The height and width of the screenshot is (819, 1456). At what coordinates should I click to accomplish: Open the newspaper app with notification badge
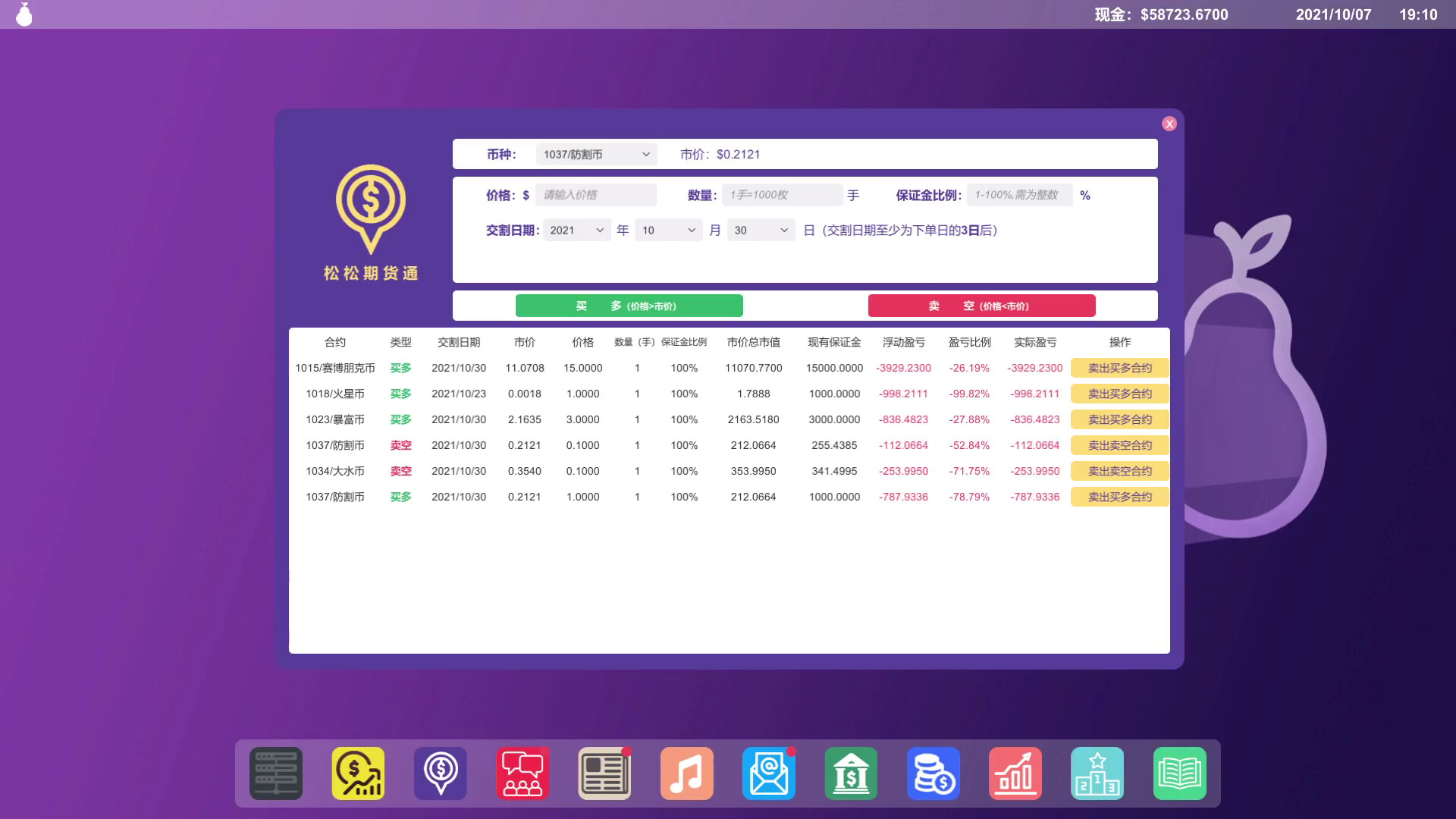pyautogui.click(x=604, y=773)
